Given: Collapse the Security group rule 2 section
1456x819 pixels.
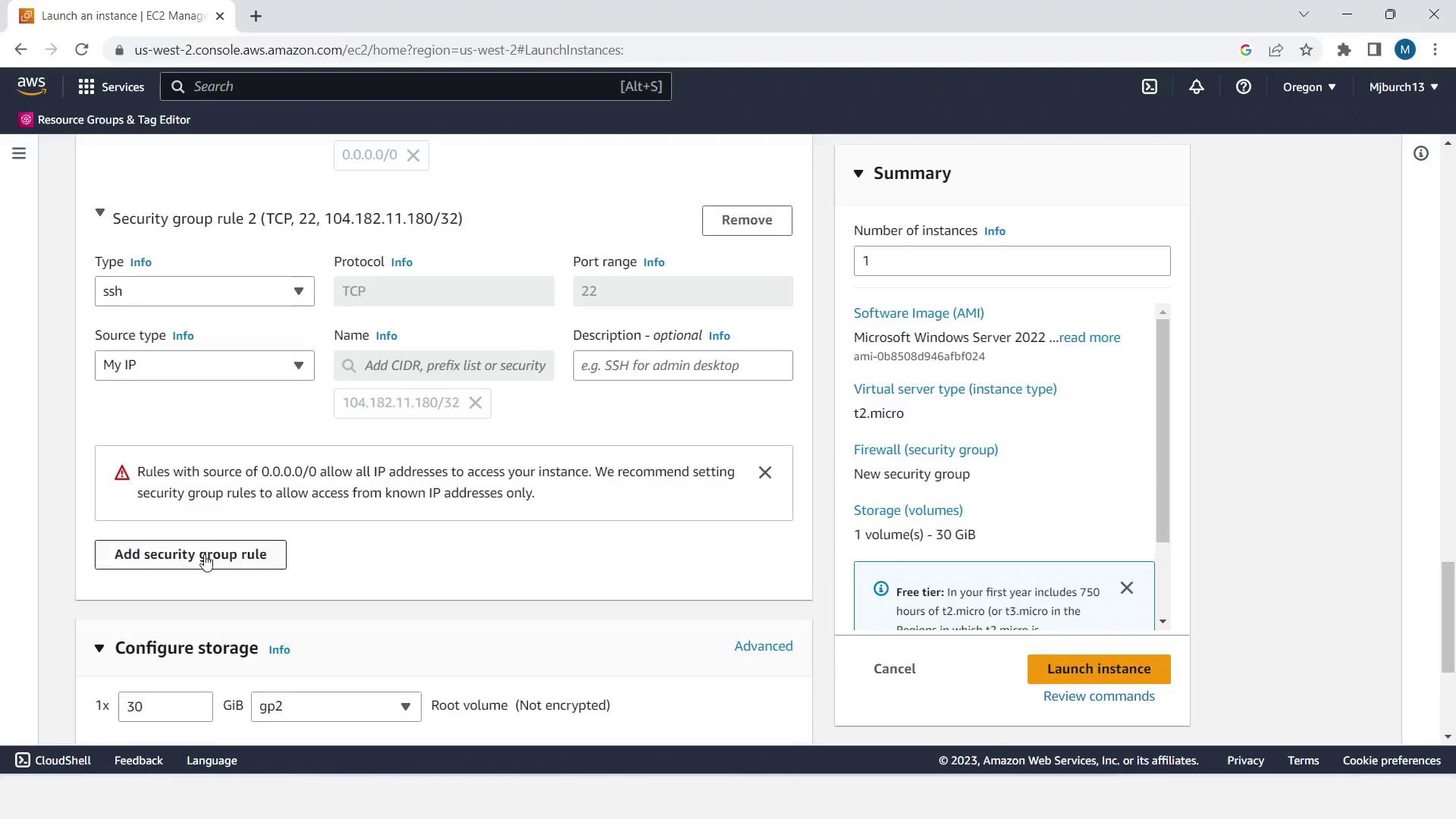Looking at the screenshot, I should click(100, 213).
